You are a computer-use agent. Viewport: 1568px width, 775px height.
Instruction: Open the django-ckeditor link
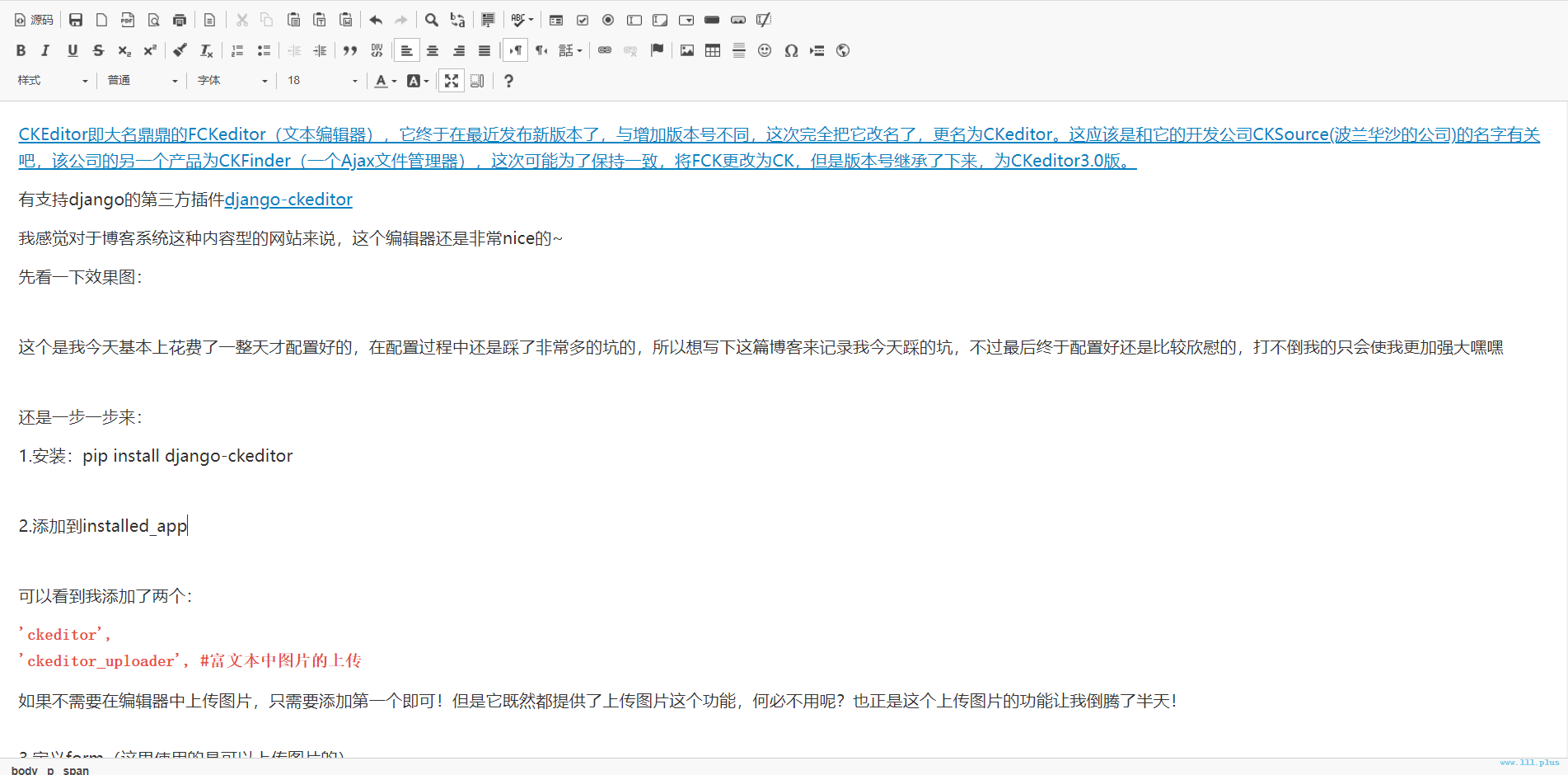[x=288, y=200]
